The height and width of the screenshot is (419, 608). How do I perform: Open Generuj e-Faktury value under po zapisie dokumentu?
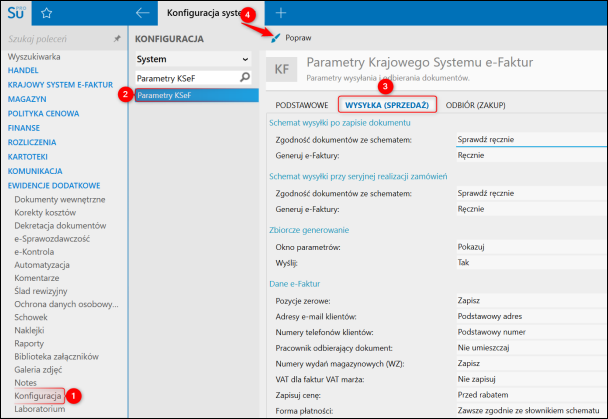click(x=531, y=155)
